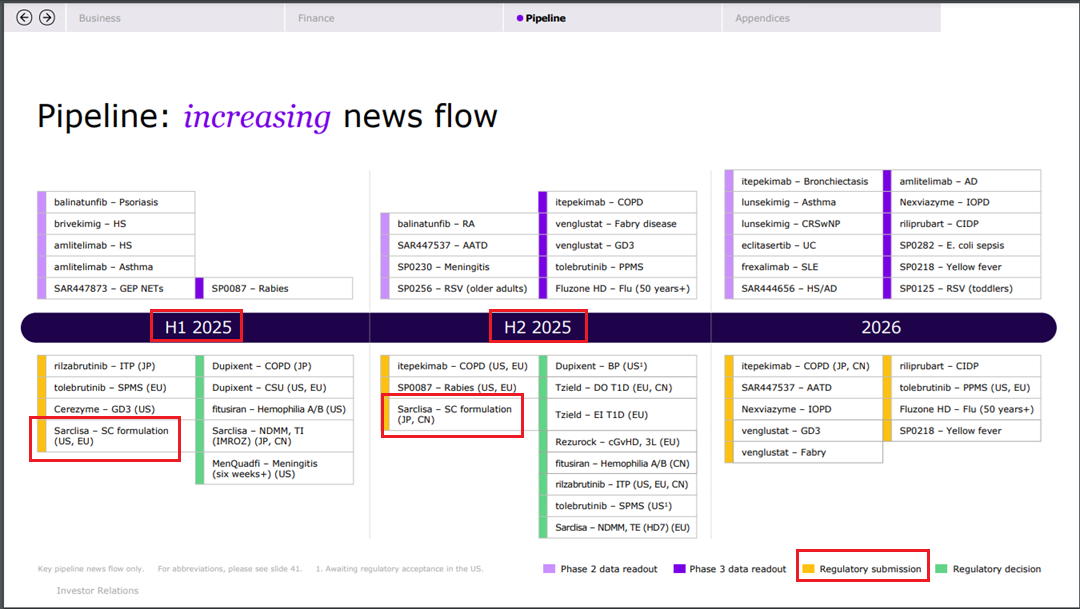Screen dimensions: 1080x609
Task: Select 'lunsekimig – Asthma' entry
Action: (804, 202)
